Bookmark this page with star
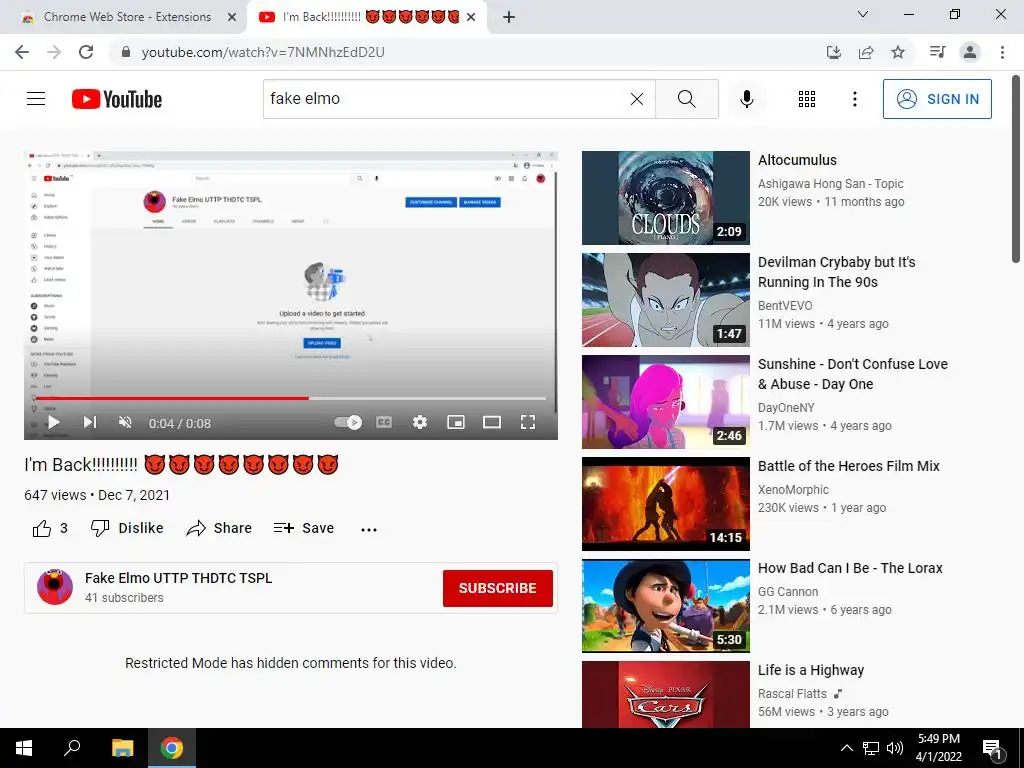Viewport: 1024px width, 768px height. pyautogui.click(x=898, y=52)
